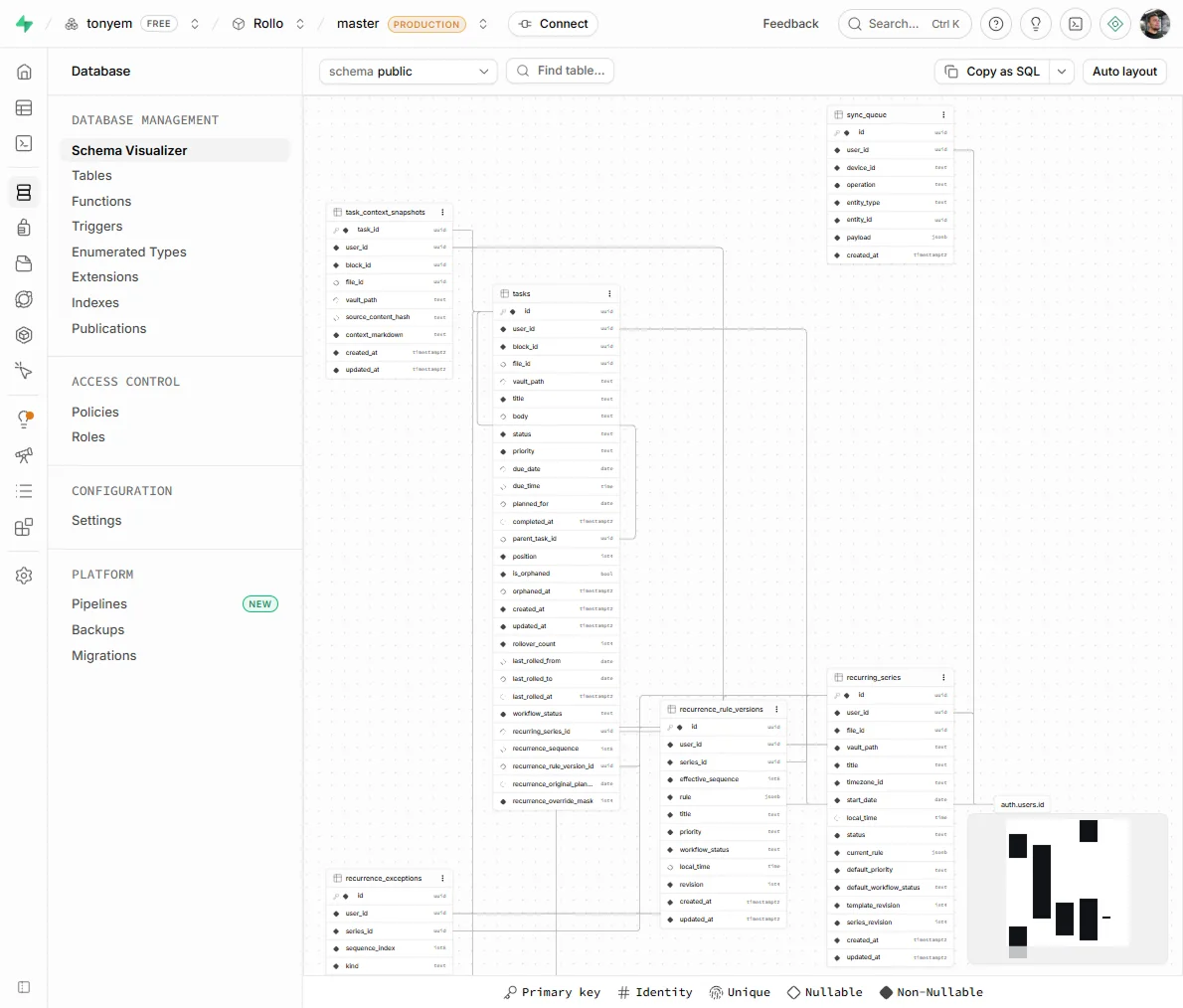The width and height of the screenshot is (1183, 1008).
Task: Expand the master branch switcher
Action: click(x=483, y=24)
